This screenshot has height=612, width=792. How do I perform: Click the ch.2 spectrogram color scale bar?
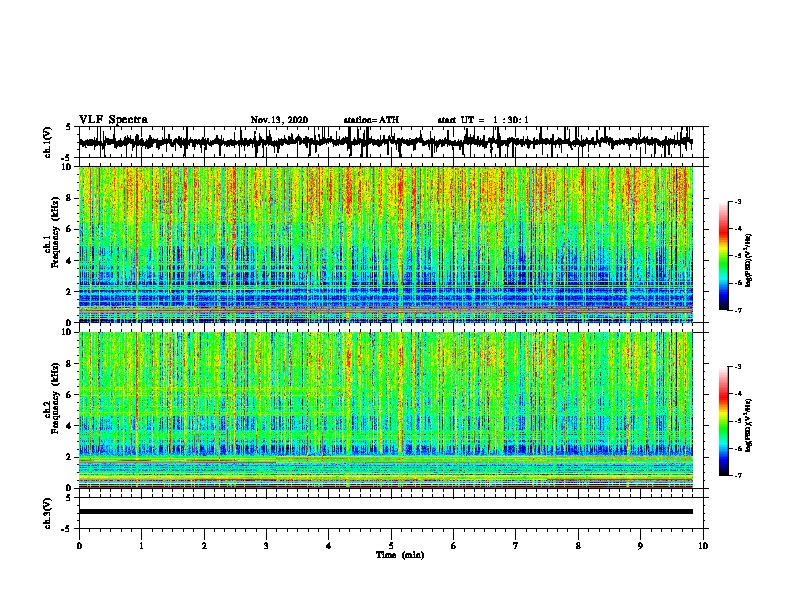pyautogui.click(x=724, y=421)
